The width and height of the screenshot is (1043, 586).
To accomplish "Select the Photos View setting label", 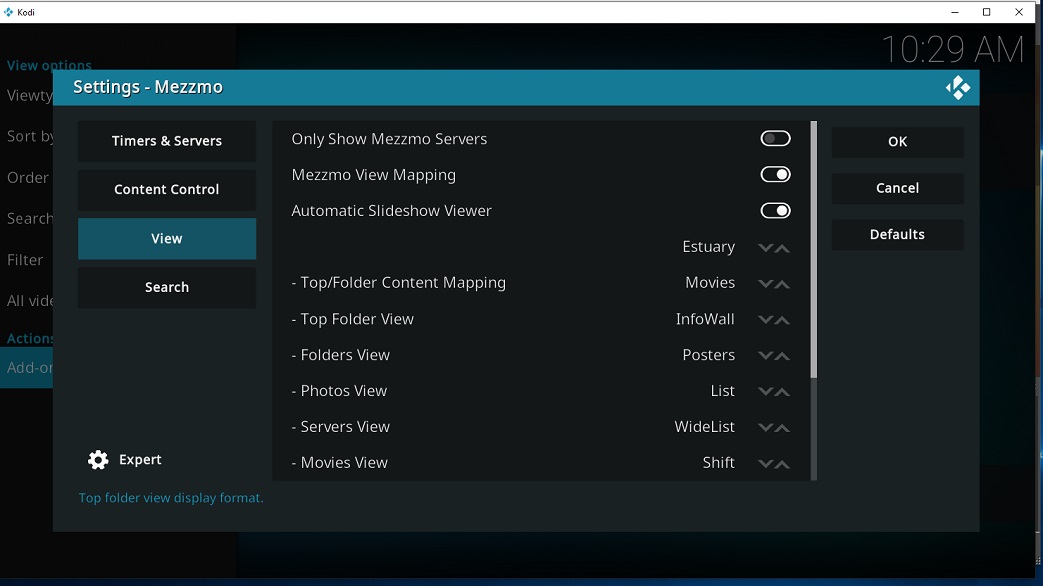I will pos(339,390).
